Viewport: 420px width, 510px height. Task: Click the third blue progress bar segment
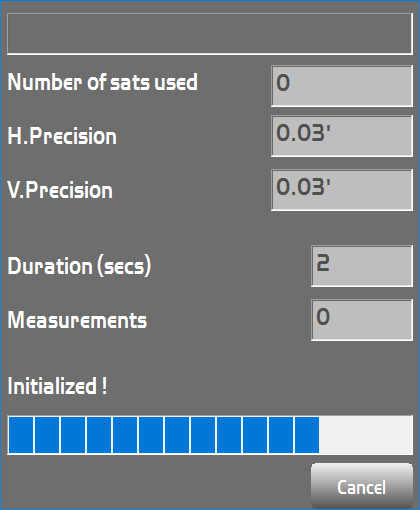click(x=73, y=435)
